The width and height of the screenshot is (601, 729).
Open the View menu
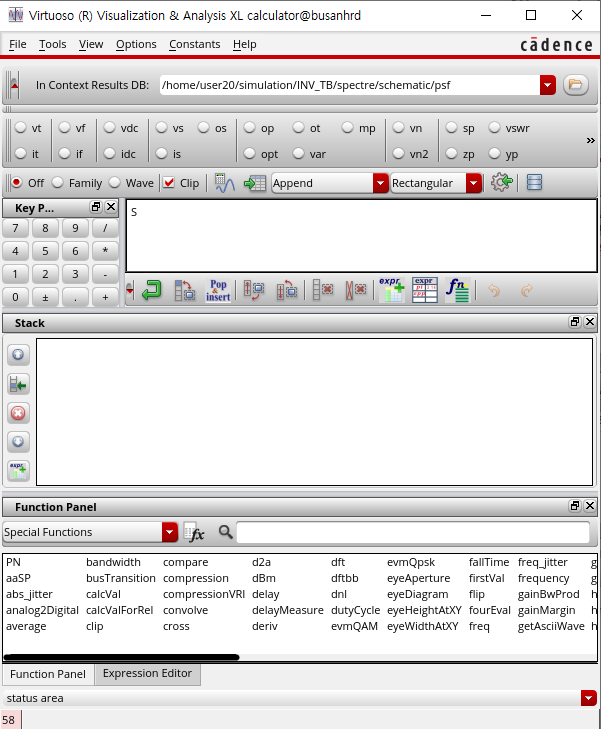pos(91,44)
